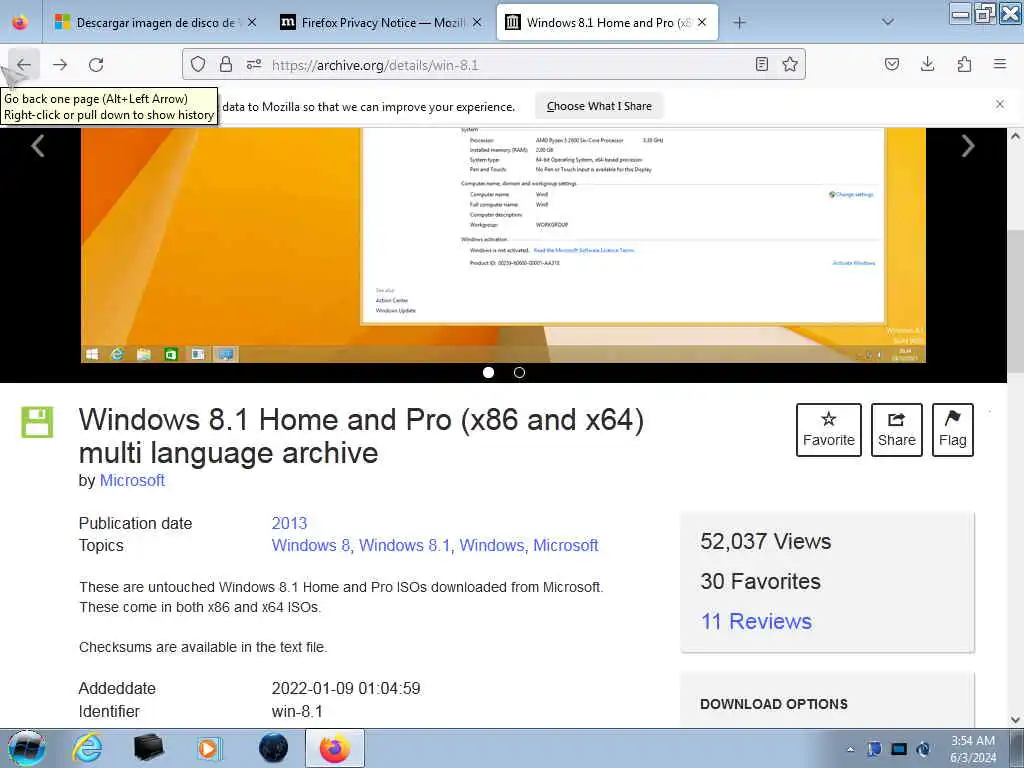Viewport: 1024px width, 768px height.
Task: Open site permissions icon in address bar
Action: coord(254,65)
